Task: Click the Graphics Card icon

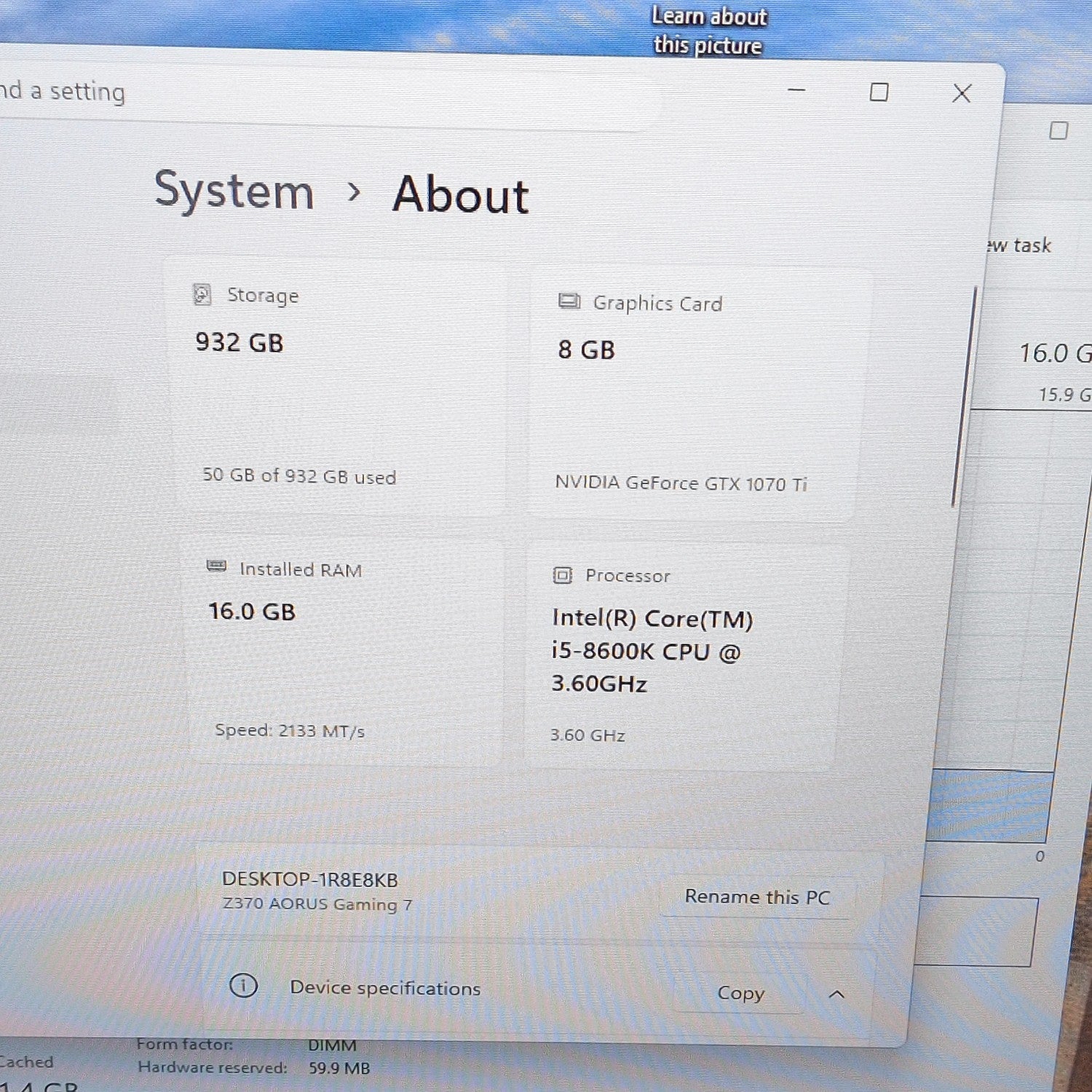Action: [569, 301]
